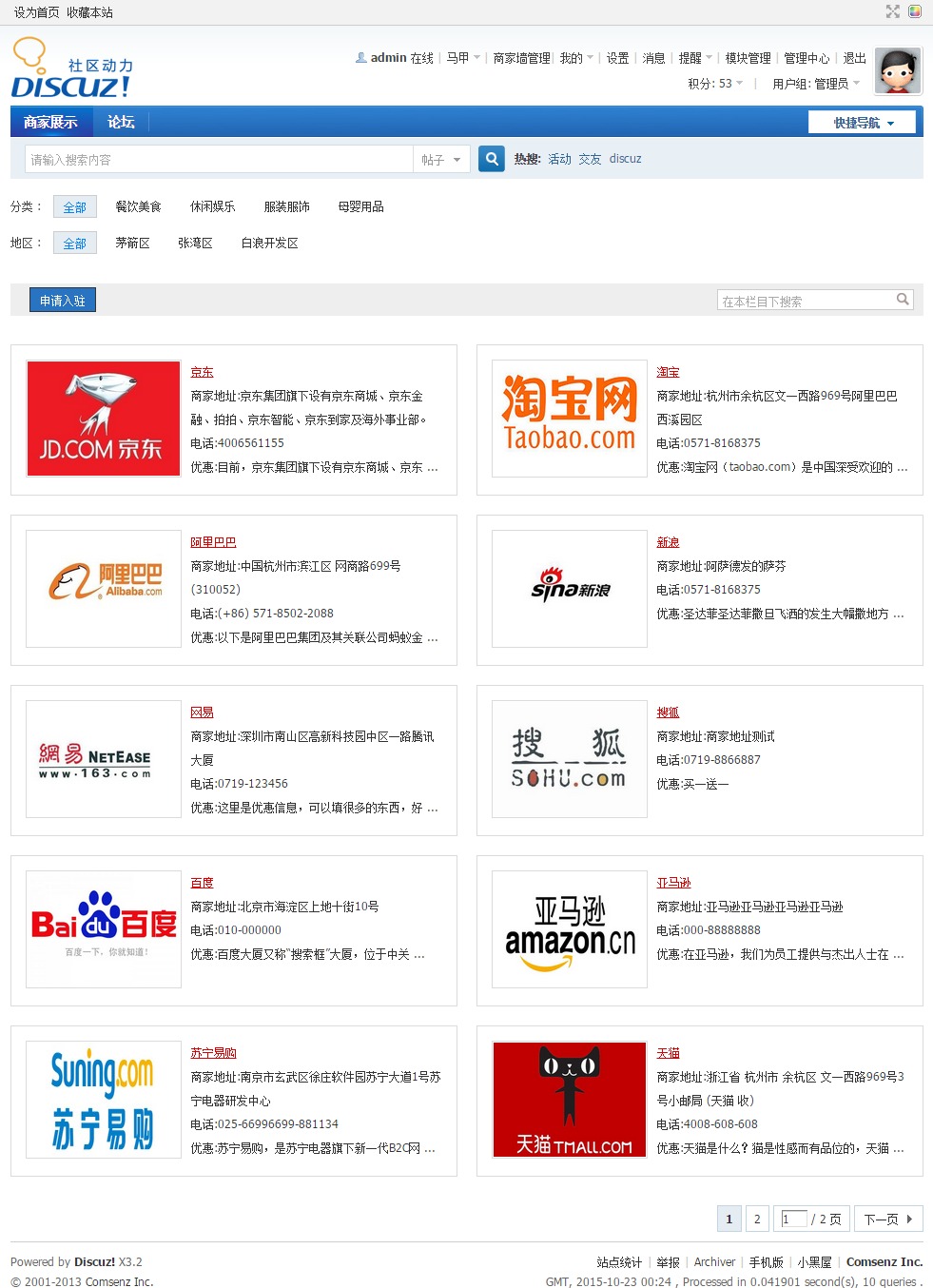Open the color style switcher icon
This screenshot has height=1288, width=933.
click(914, 11)
